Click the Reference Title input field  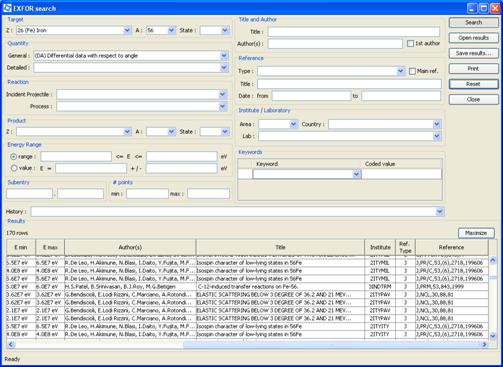(349, 84)
